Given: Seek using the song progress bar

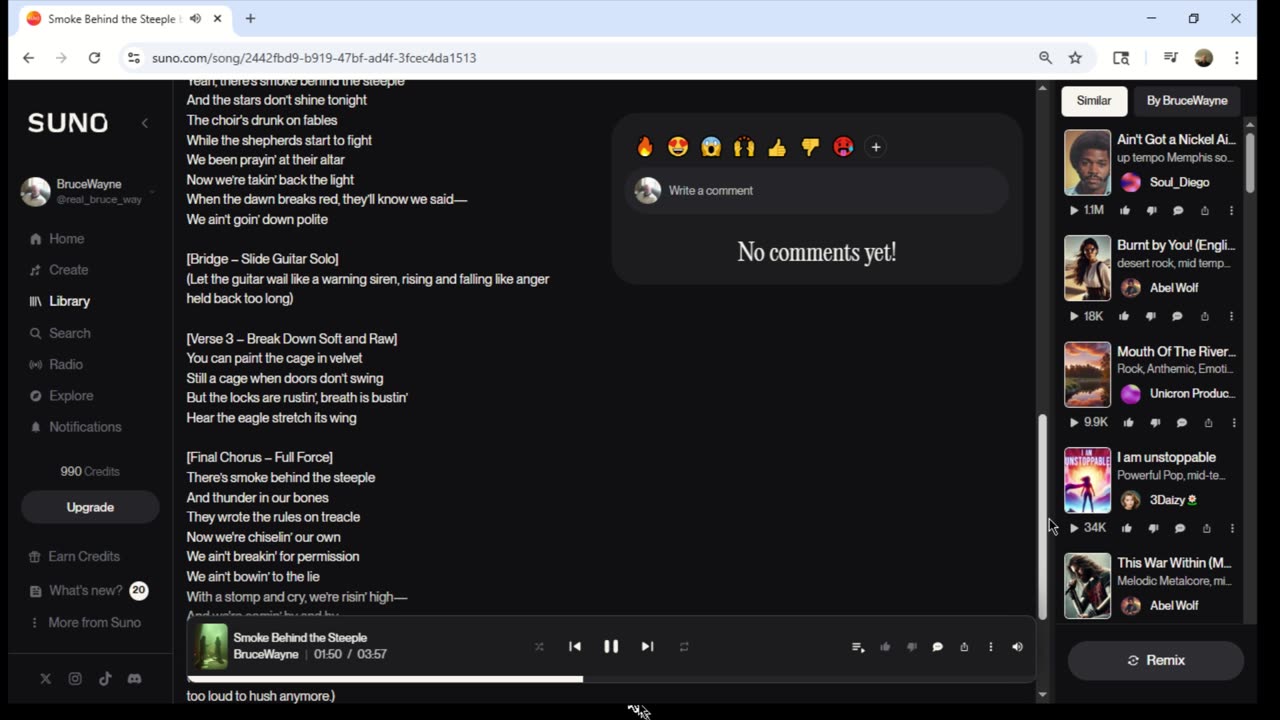Looking at the screenshot, I should click(610, 679).
